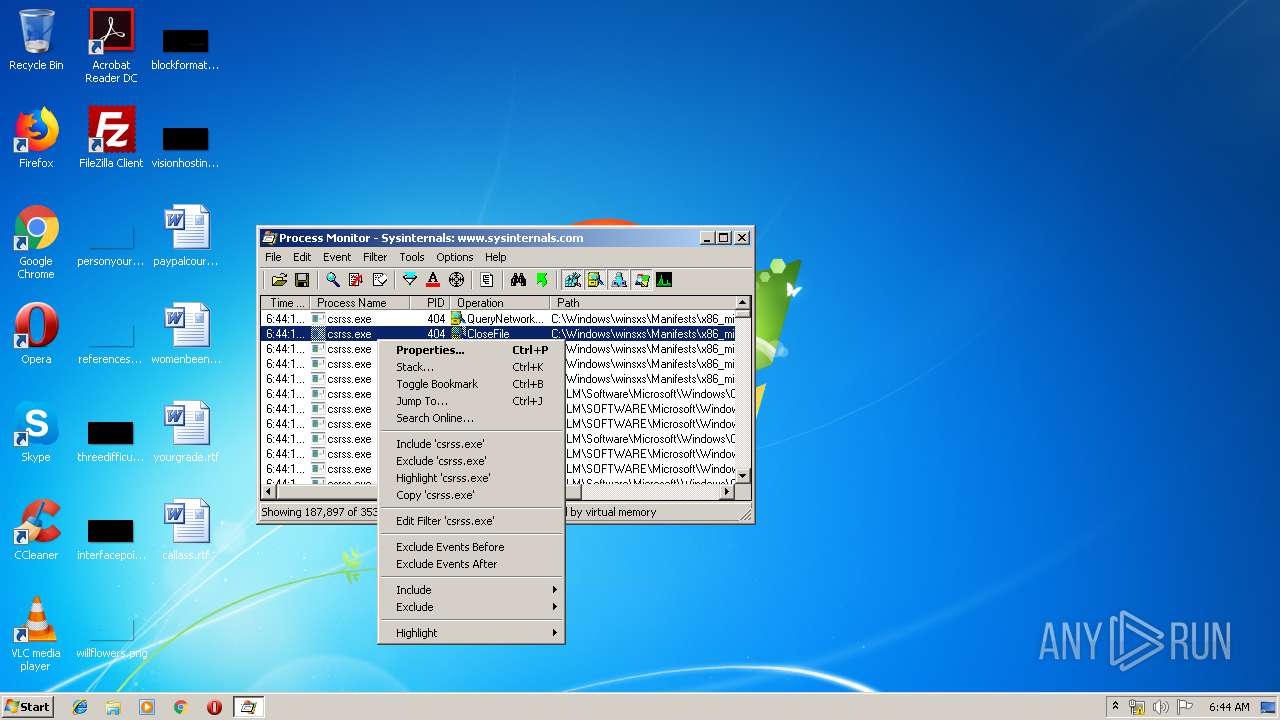Click the Operation column header

coord(500,303)
